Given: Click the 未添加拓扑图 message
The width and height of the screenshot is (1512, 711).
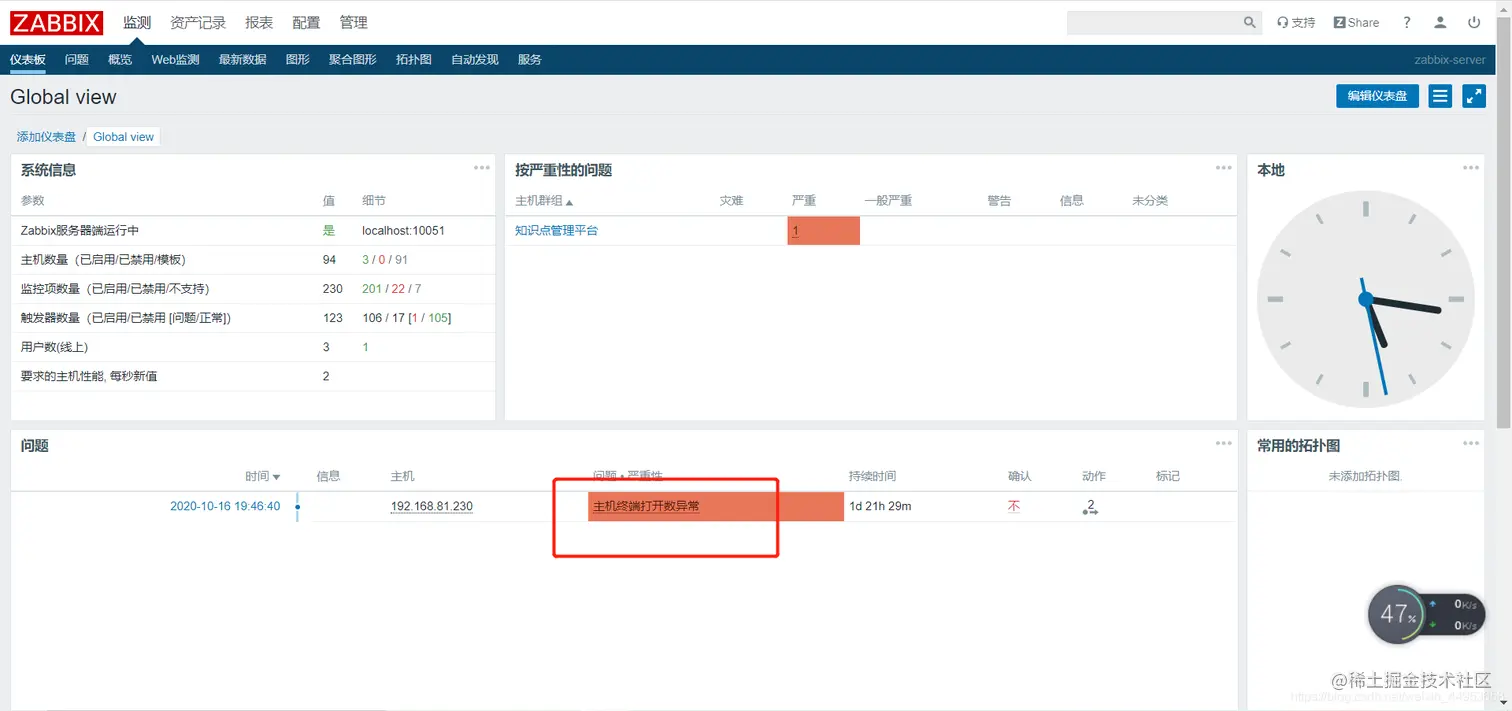Looking at the screenshot, I should [x=1365, y=477].
